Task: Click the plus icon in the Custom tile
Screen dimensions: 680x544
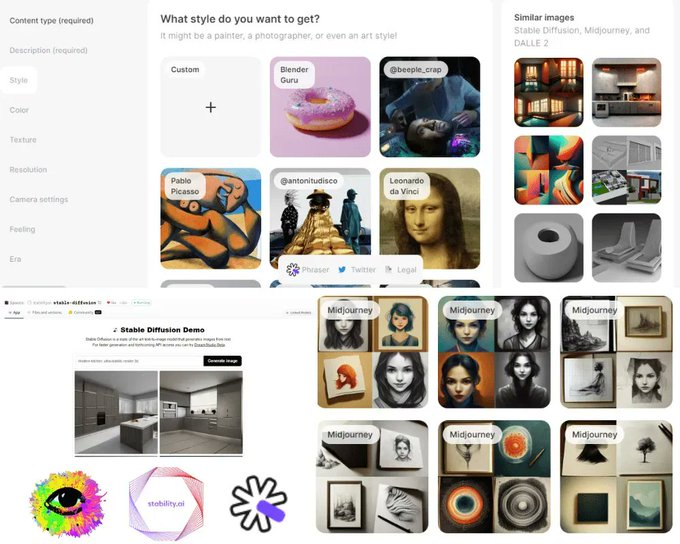Action: (211, 108)
